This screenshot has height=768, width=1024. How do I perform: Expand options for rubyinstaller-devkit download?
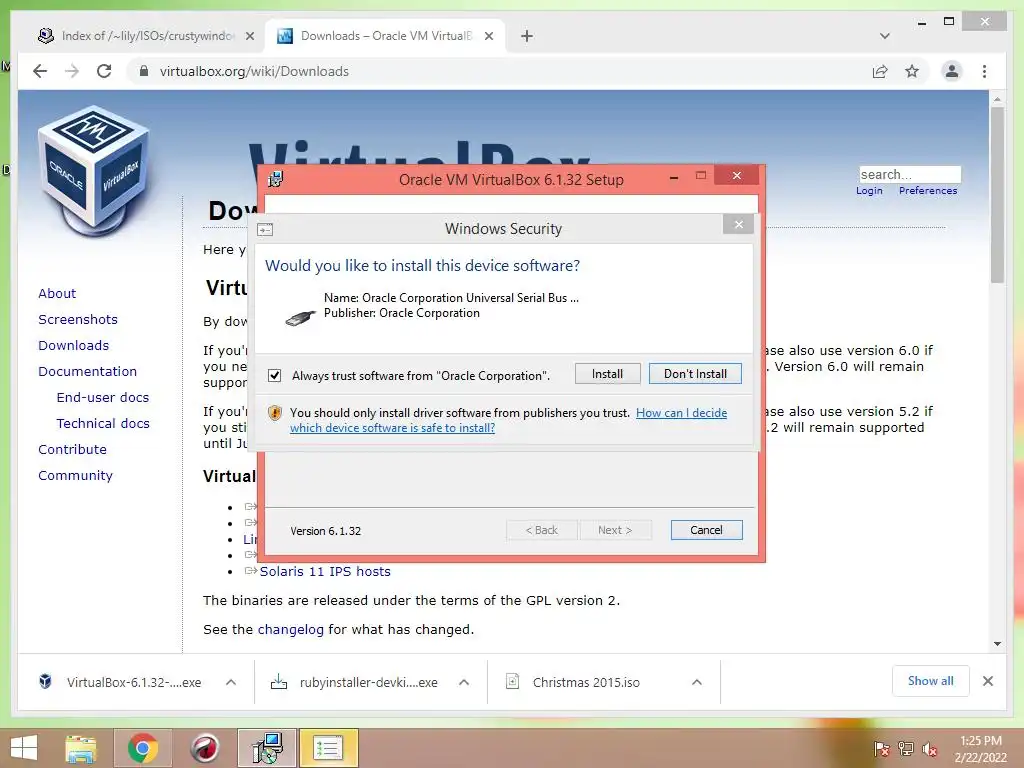(464, 682)
